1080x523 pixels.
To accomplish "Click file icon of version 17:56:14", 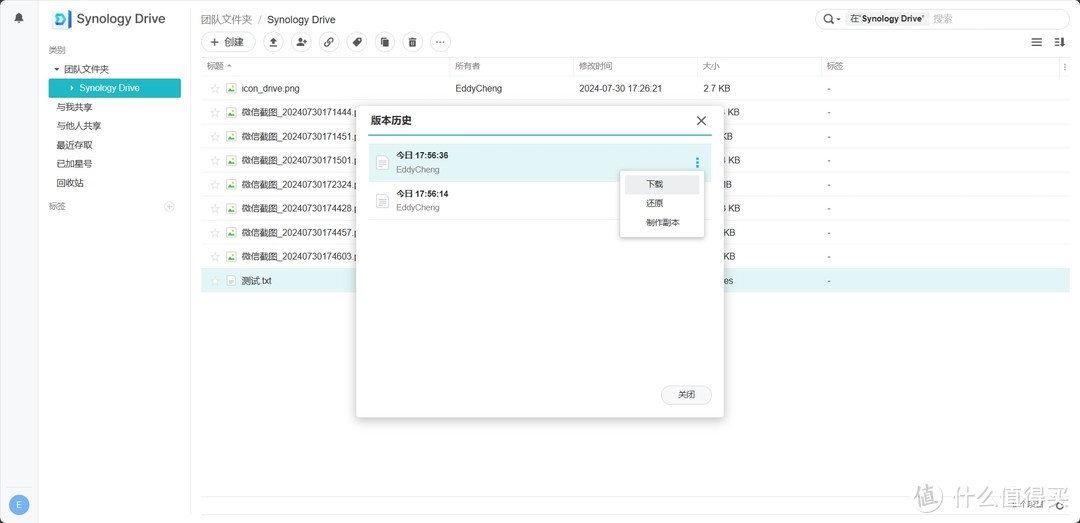I will 382,201.
